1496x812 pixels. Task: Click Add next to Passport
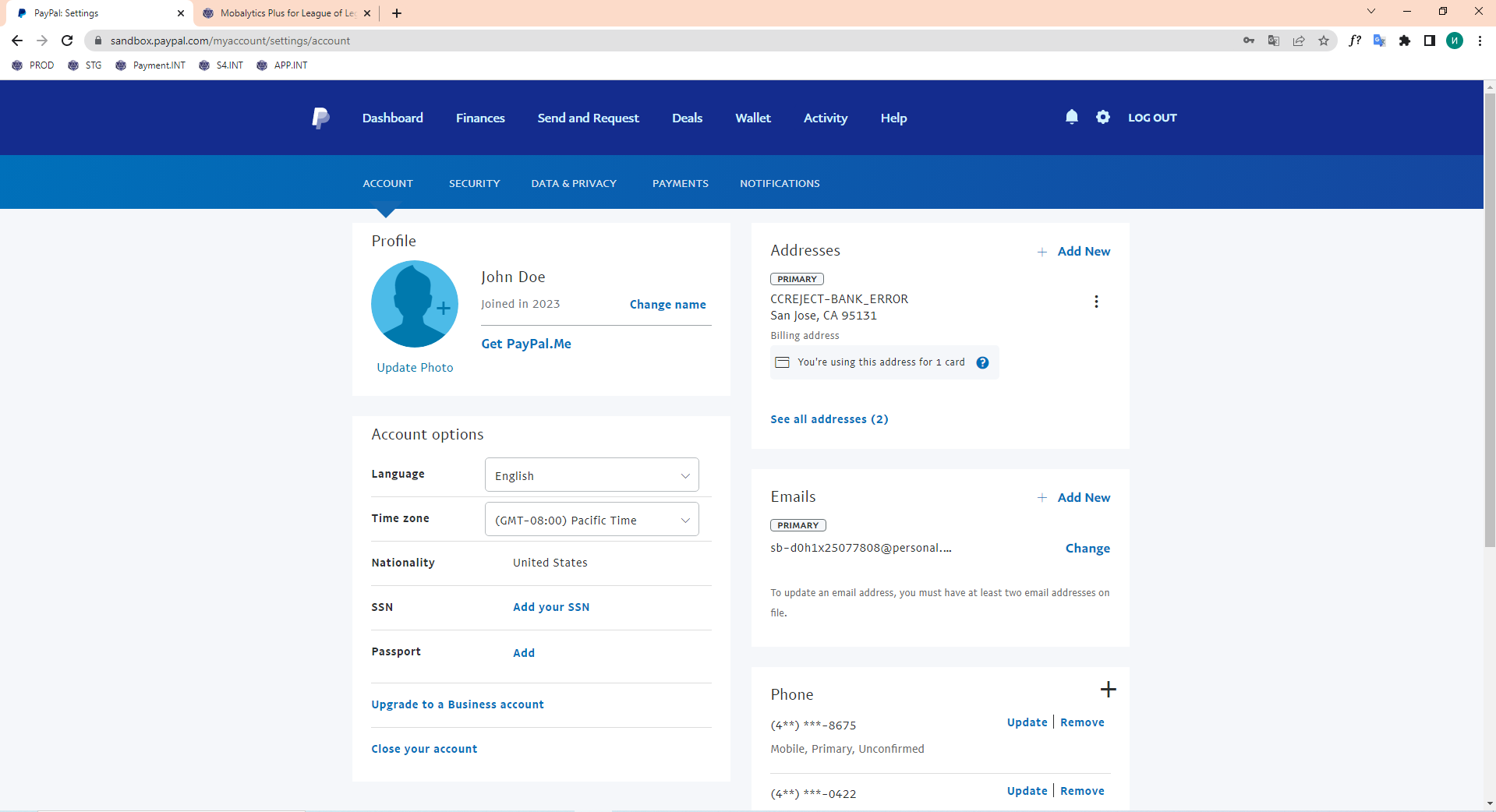[524, 653]
